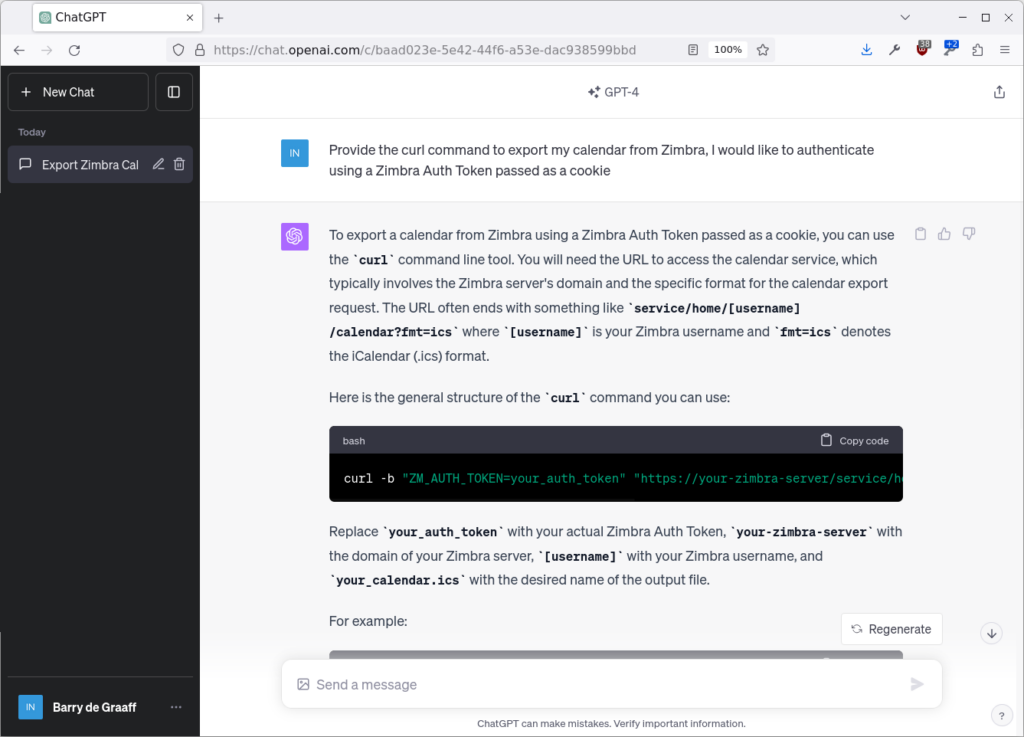
Task: Copy the assistant's response to clipboard
Action: (x=920, y=233)
